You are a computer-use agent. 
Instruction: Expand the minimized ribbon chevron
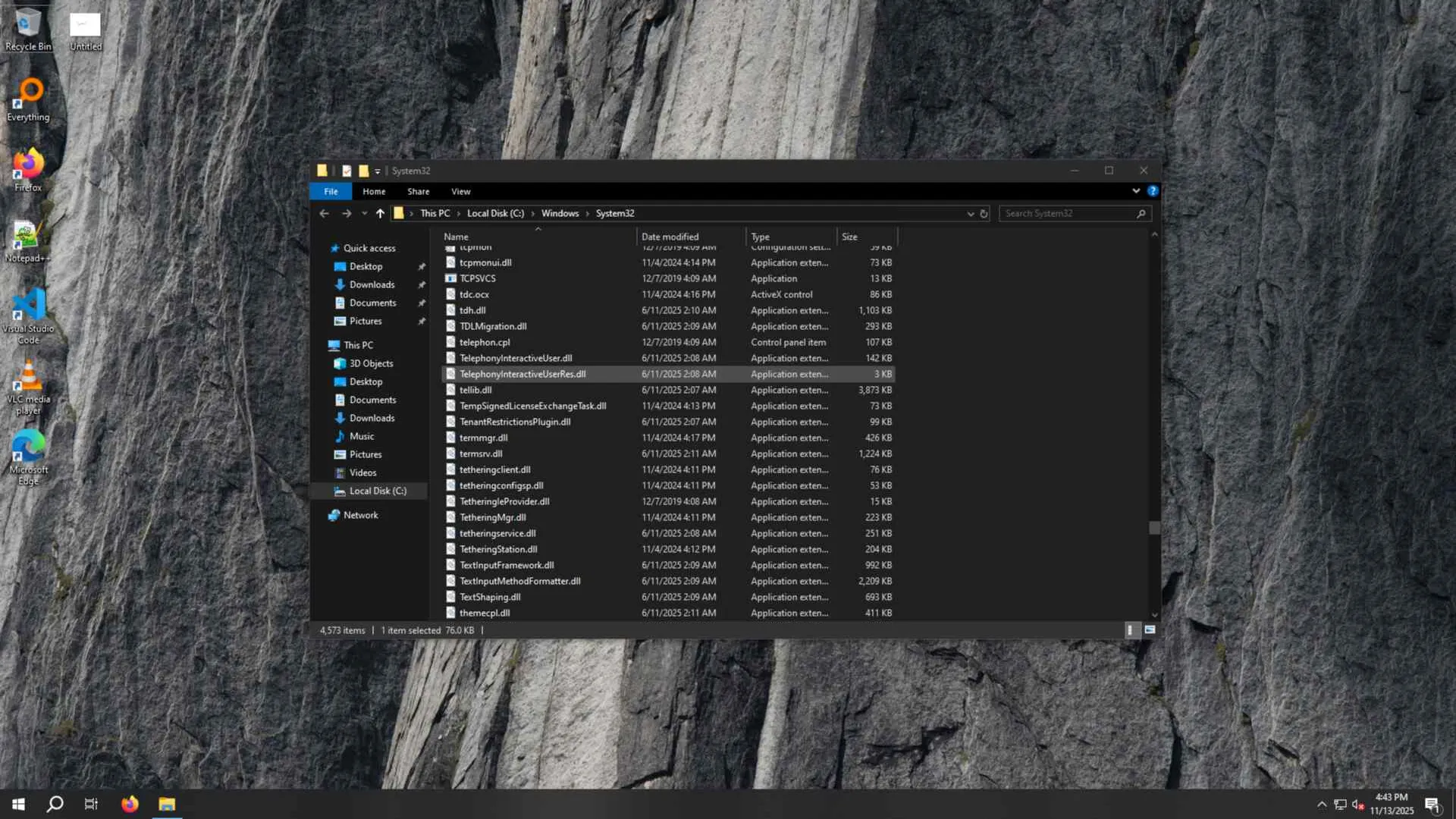[1135, 191]
